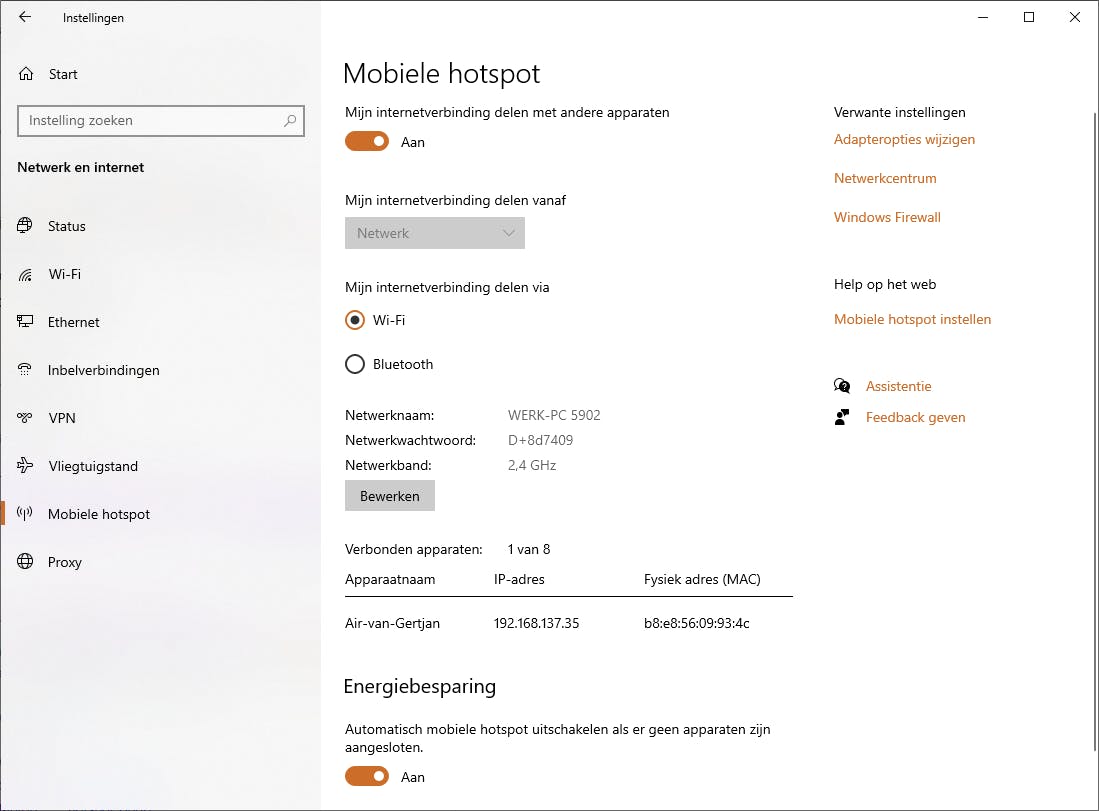
Task: Disable the Energiebesparing auto-off toggle
Action: pos(367,777)
